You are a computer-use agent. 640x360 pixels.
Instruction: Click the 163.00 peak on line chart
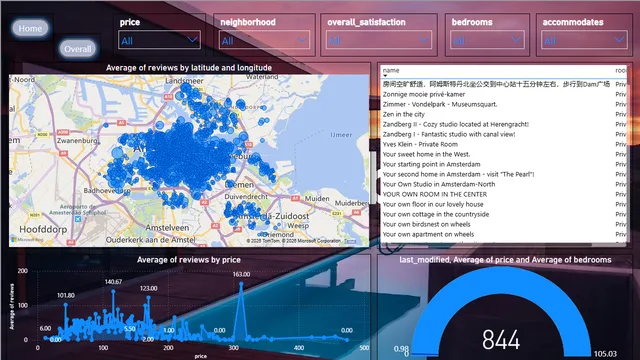click(241, 284)
